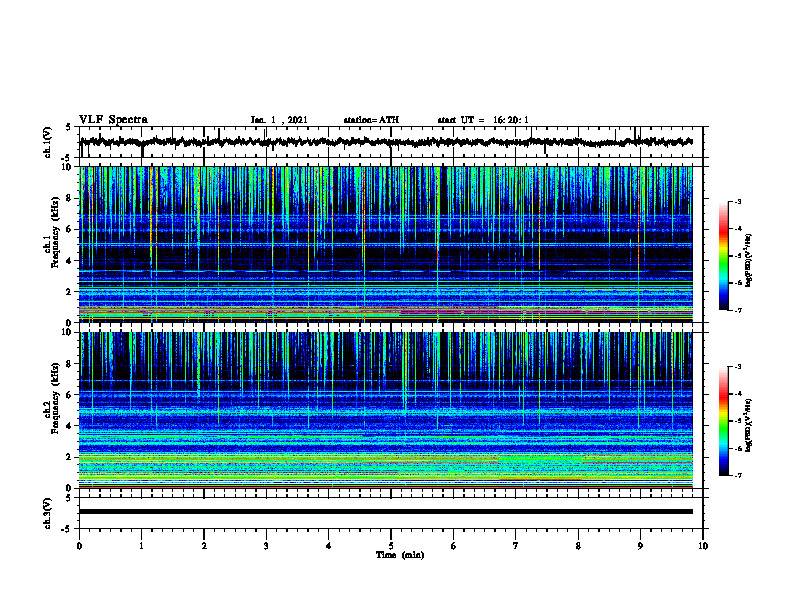792x612 pixels.
Task: Click time axis tick label "3"
Action: click(x=266, y=546)
